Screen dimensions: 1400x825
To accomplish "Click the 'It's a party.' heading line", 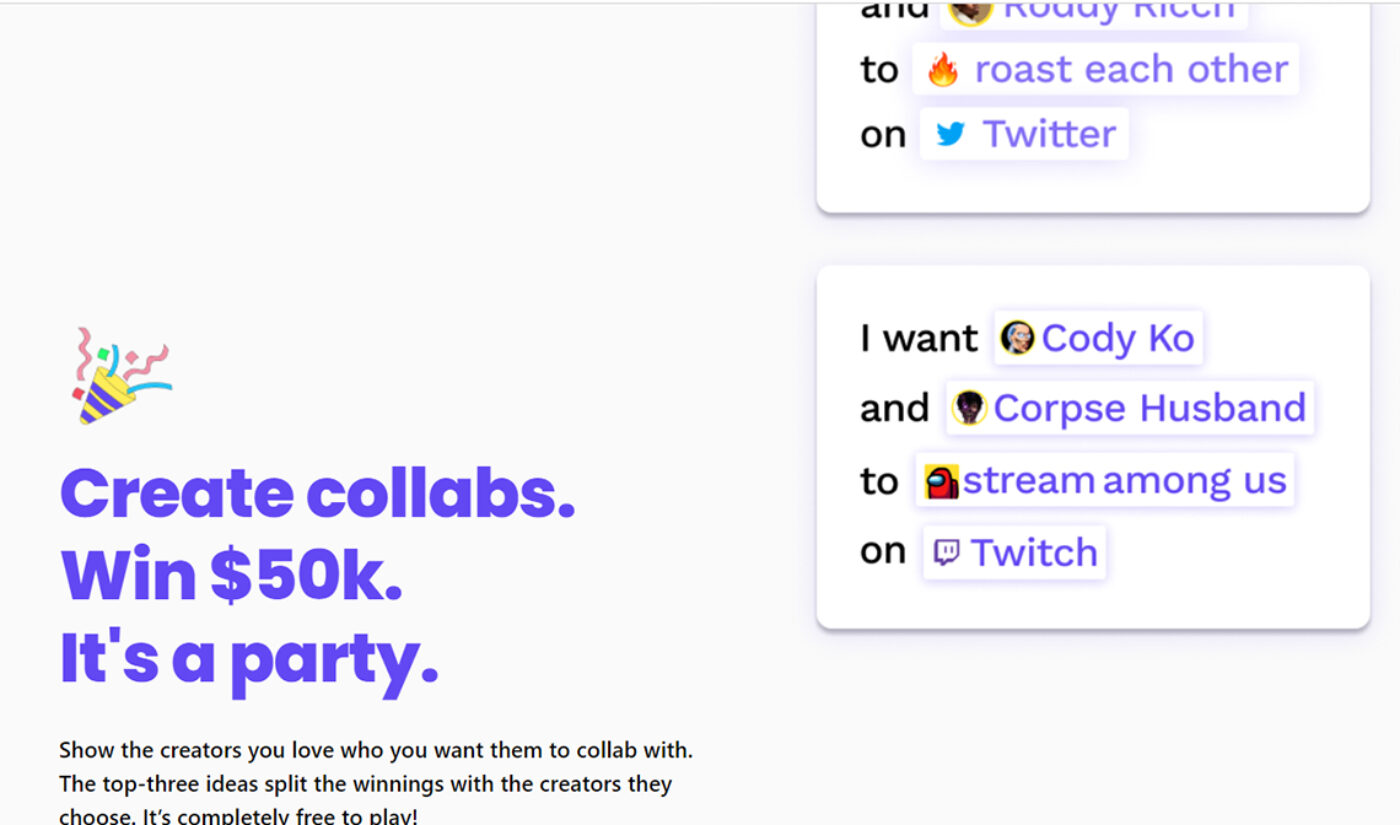I will (x=250, y=658).
